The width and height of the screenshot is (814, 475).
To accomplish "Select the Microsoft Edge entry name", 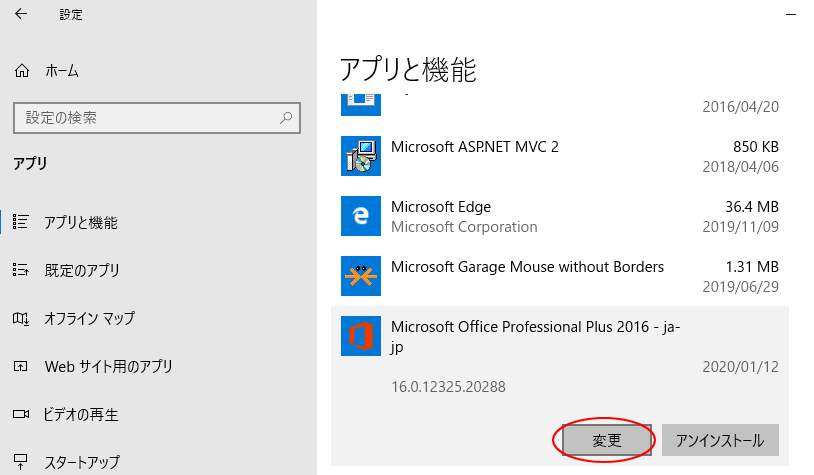I will [x=441, y=207].
